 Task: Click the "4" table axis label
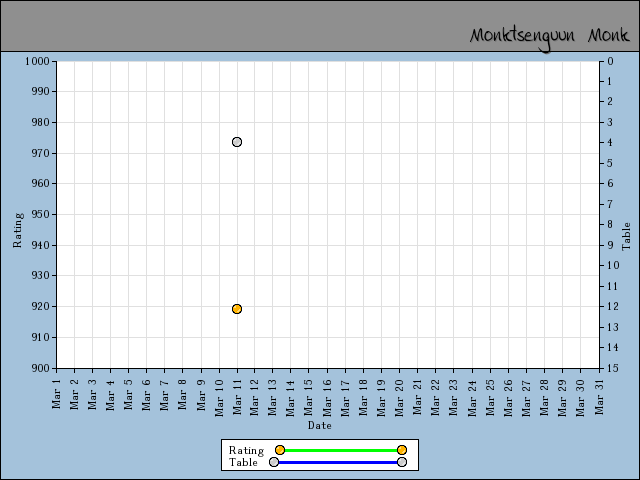[x=610, y=142]
